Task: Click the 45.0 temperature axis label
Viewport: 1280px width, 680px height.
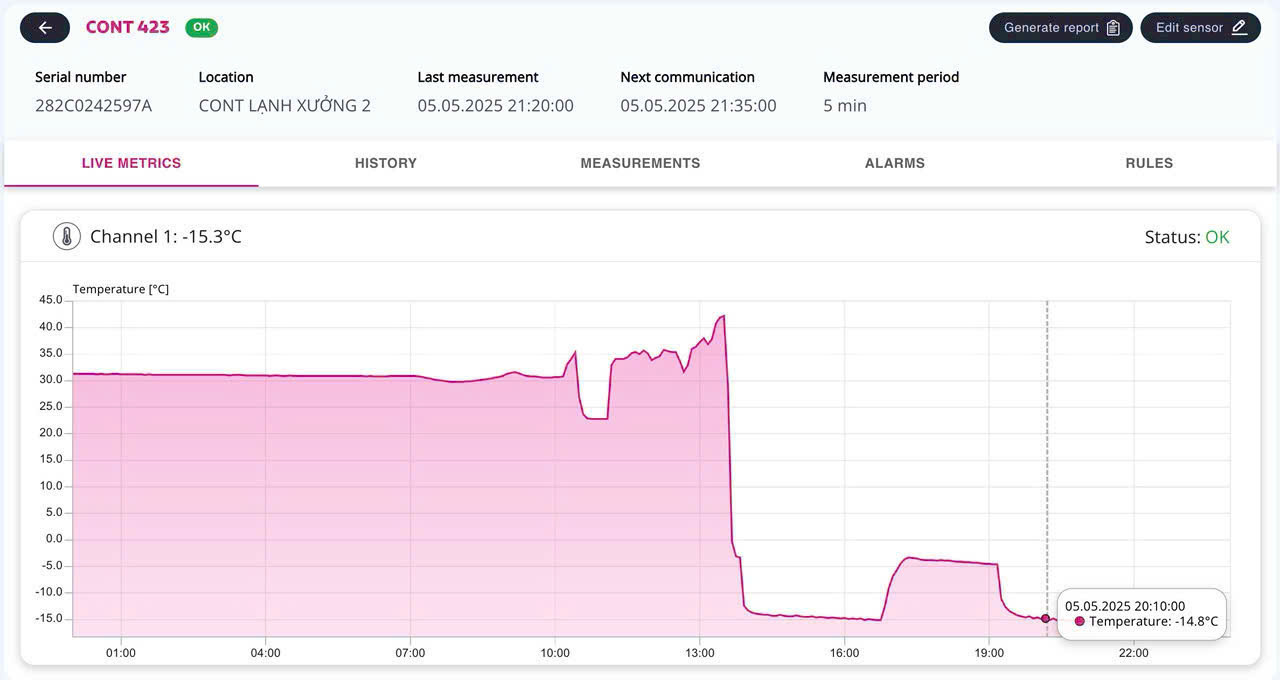Action: (51, 300)
